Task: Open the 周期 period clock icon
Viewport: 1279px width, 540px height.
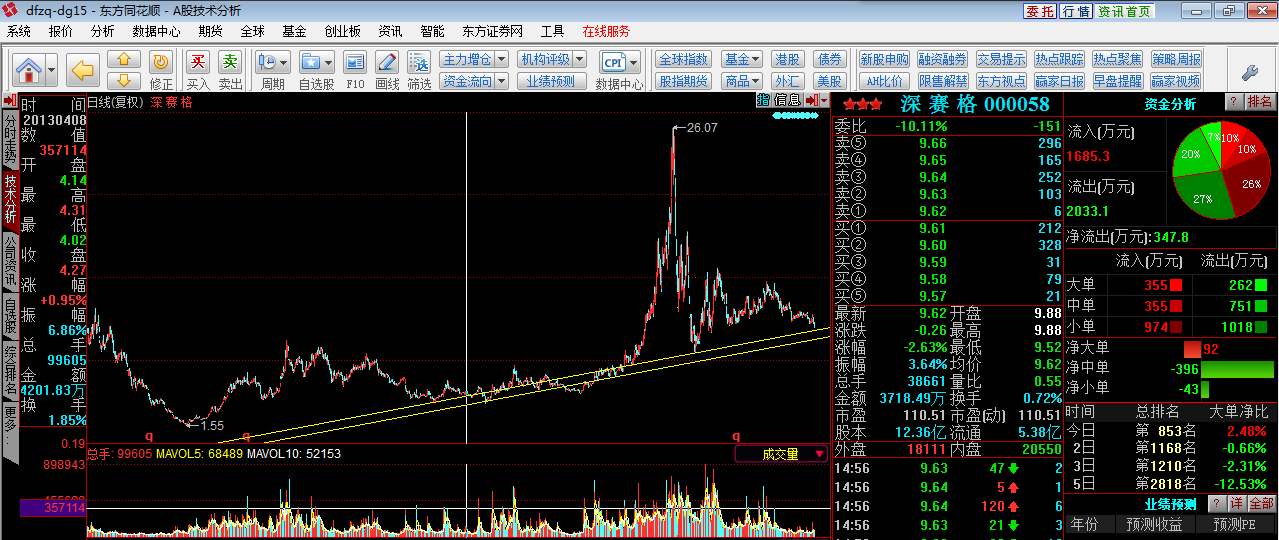Action: pos(268,62)
